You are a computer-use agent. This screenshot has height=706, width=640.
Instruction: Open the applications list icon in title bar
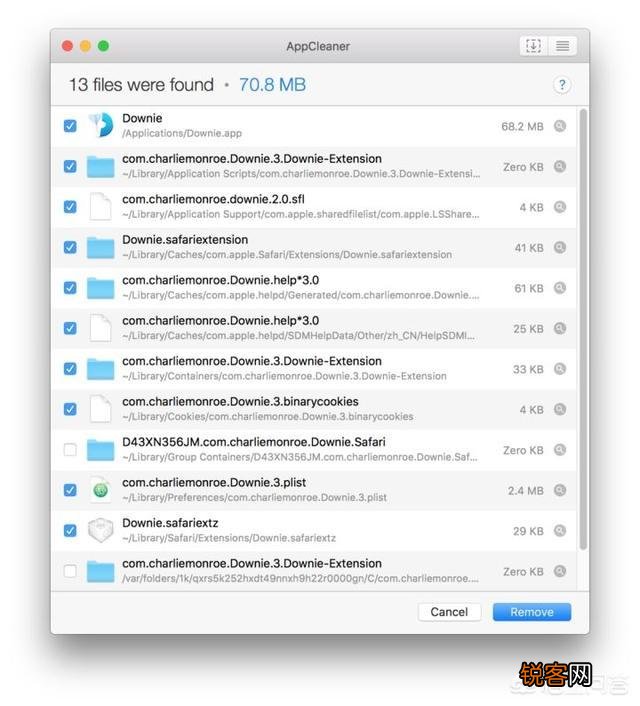(x=562, y=45)
